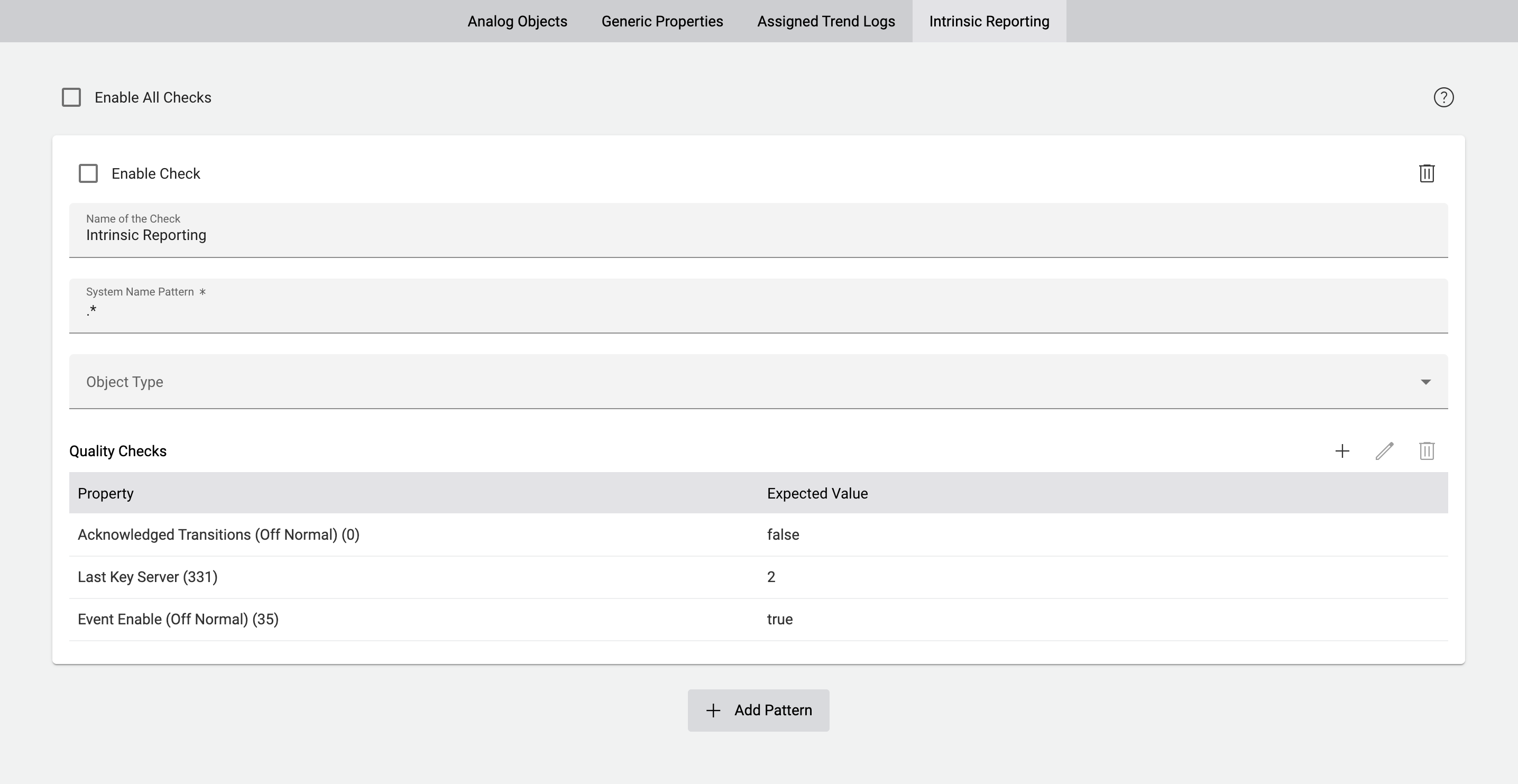Select the Generic Properties tab
The width and height of the screenshot is (1518, 784).
[662, 21]
